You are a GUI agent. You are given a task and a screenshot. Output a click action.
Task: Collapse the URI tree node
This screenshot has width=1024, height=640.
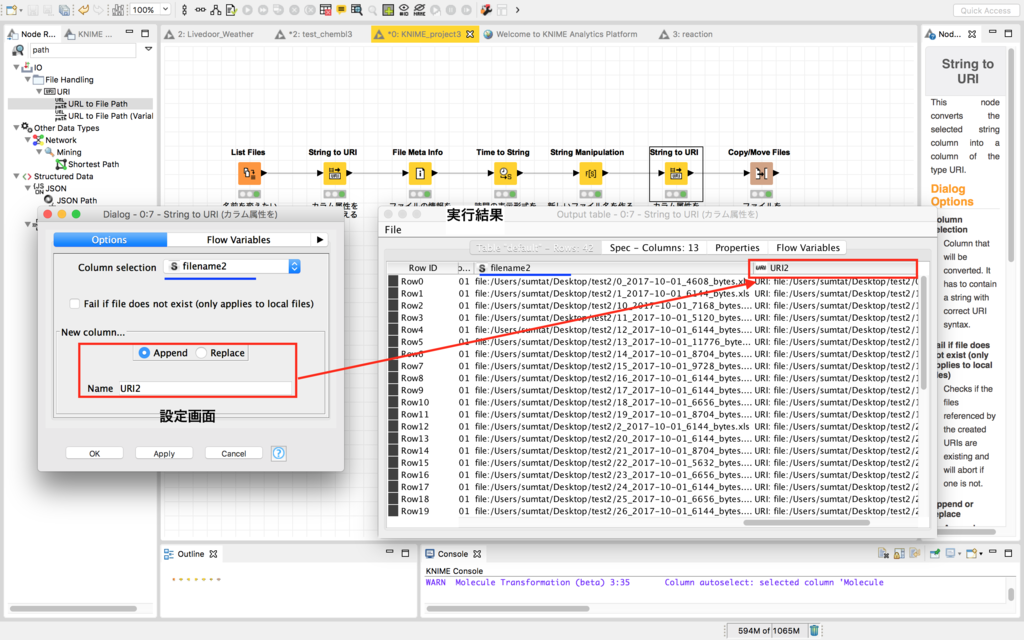click(39, 91)
